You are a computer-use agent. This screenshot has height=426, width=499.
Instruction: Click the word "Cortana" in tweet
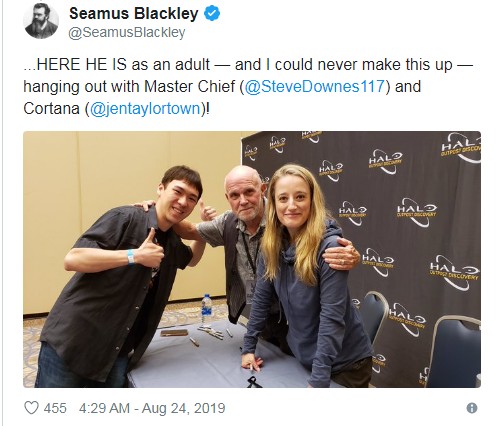(x=51, y=108)
